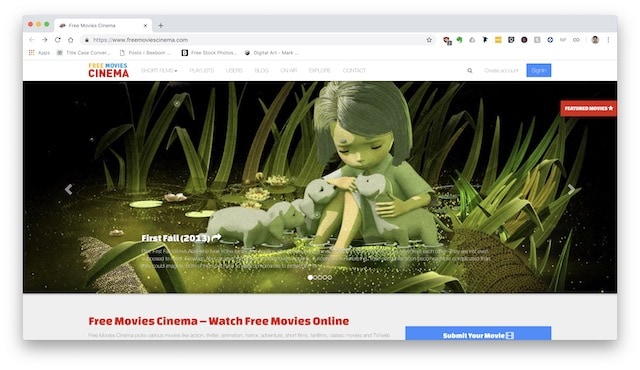
Task: Click the blue circular extension icon
Action: click(x=550, y=40)
